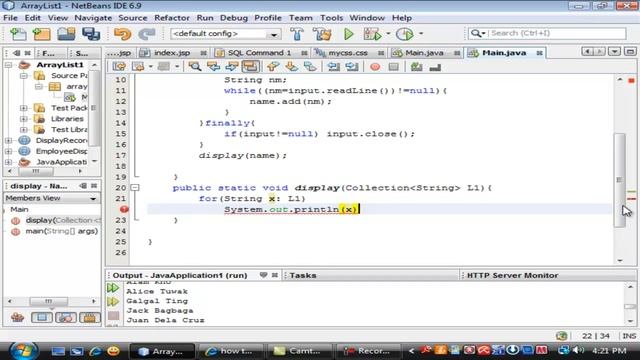Open the Profile Project dropdown arrow
This screenshot has width=640, height=360.
tap(421, 34)
